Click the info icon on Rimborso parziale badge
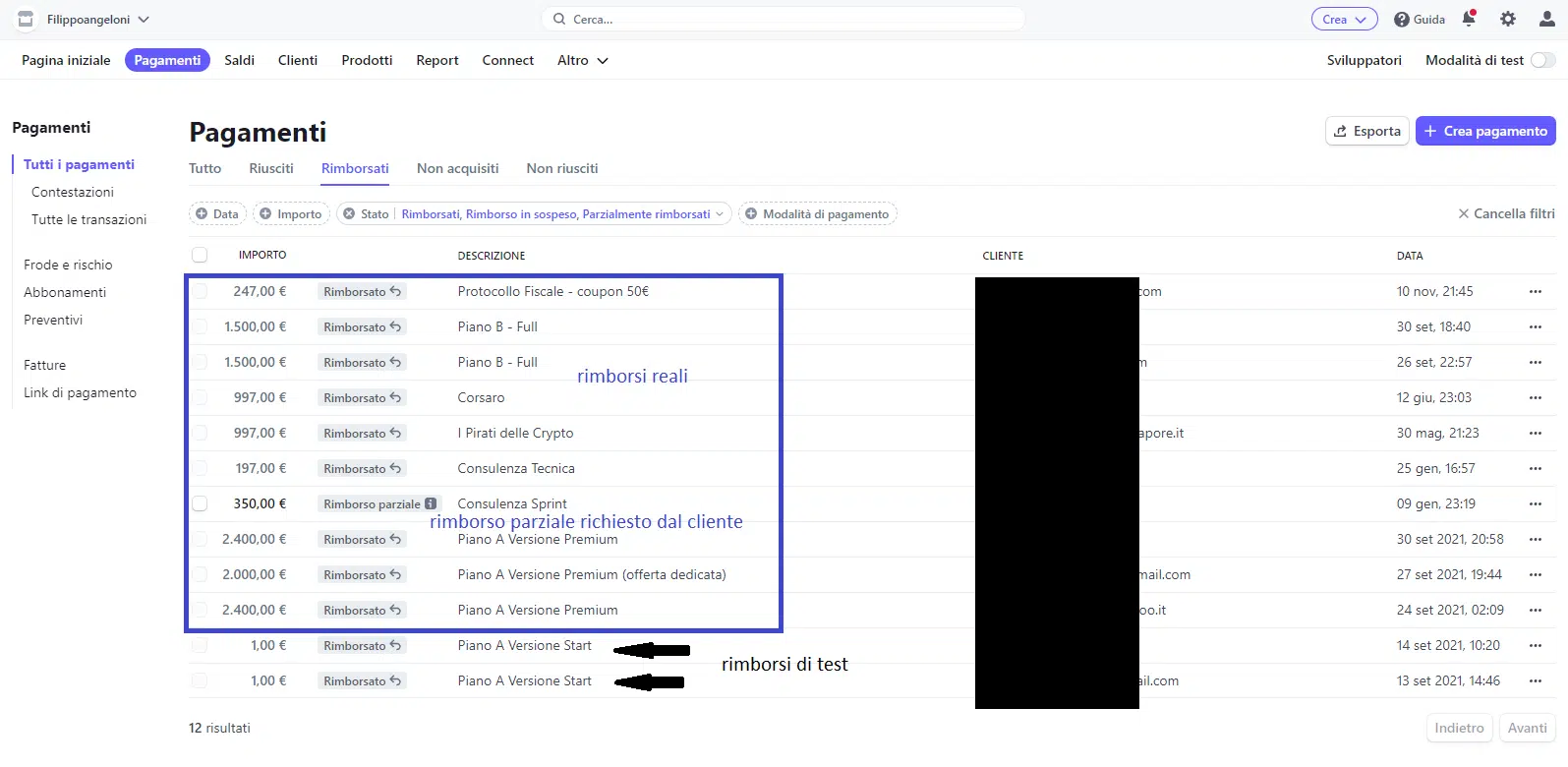 tap(431, 503)
